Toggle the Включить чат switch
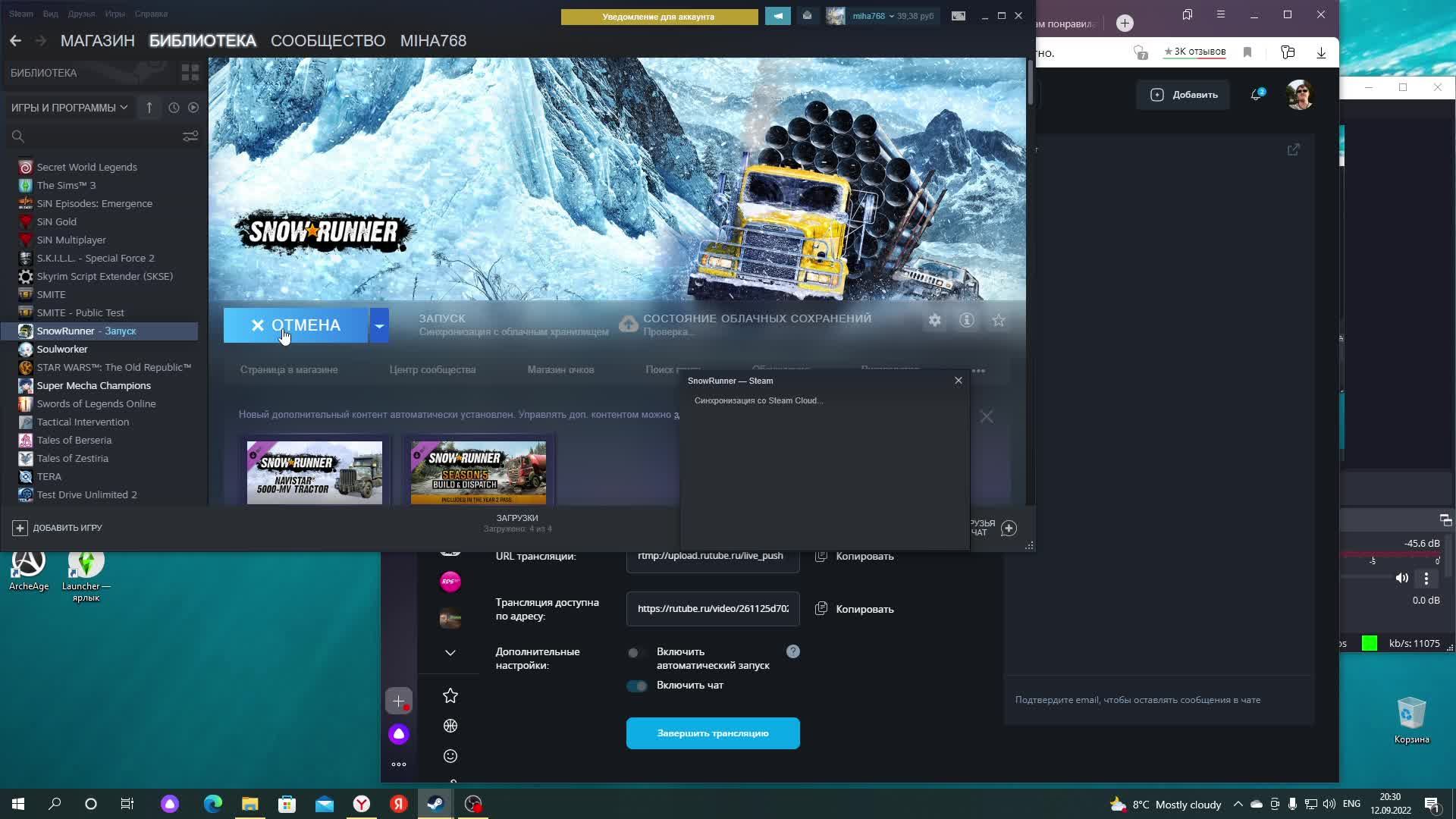The image size is (1456, 819). [637, 686]
